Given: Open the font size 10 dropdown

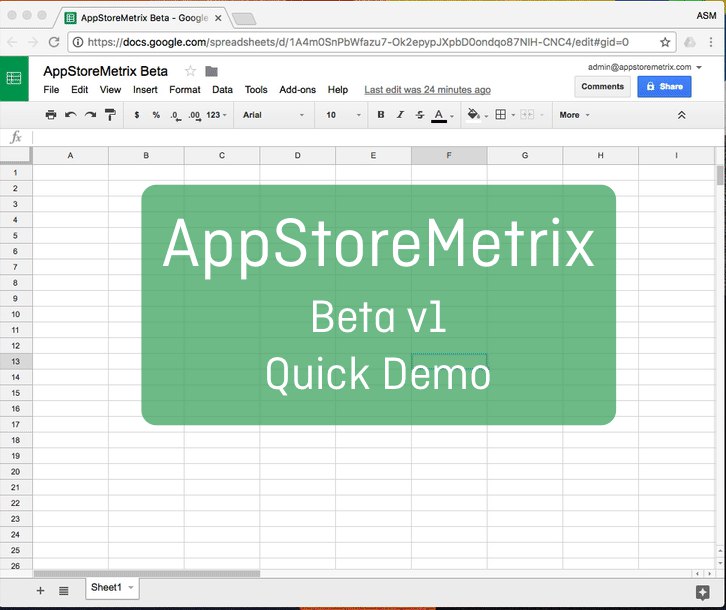Looking at the screenshot, I should (x=343, y=115).
